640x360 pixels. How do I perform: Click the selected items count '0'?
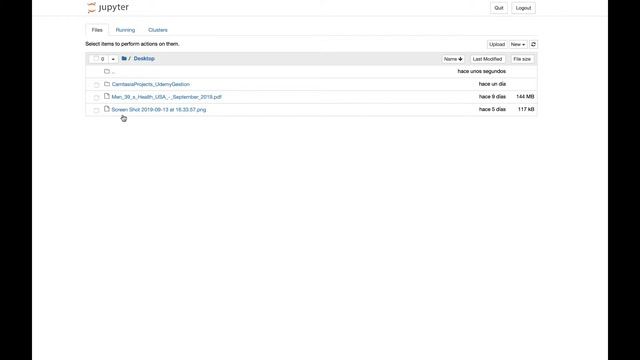tap(102, 59)
